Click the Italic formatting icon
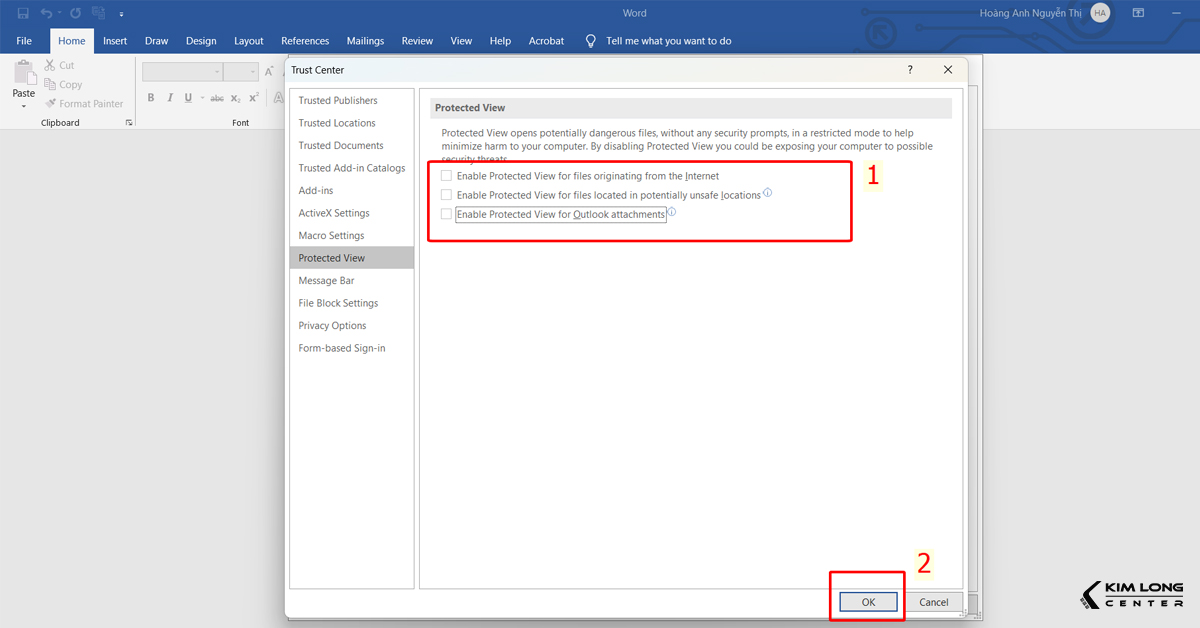Image resolution: width=1200 pixels, height=628 pixels. pyautogui.click(x=170, y=98)
